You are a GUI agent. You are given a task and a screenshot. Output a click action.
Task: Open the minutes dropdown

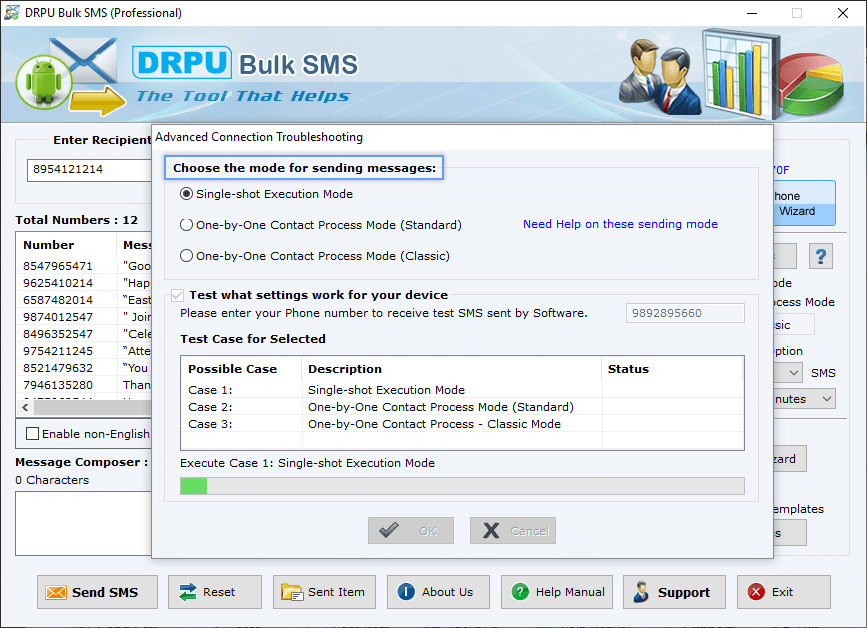pyautogui.click(x=827, y=399)
